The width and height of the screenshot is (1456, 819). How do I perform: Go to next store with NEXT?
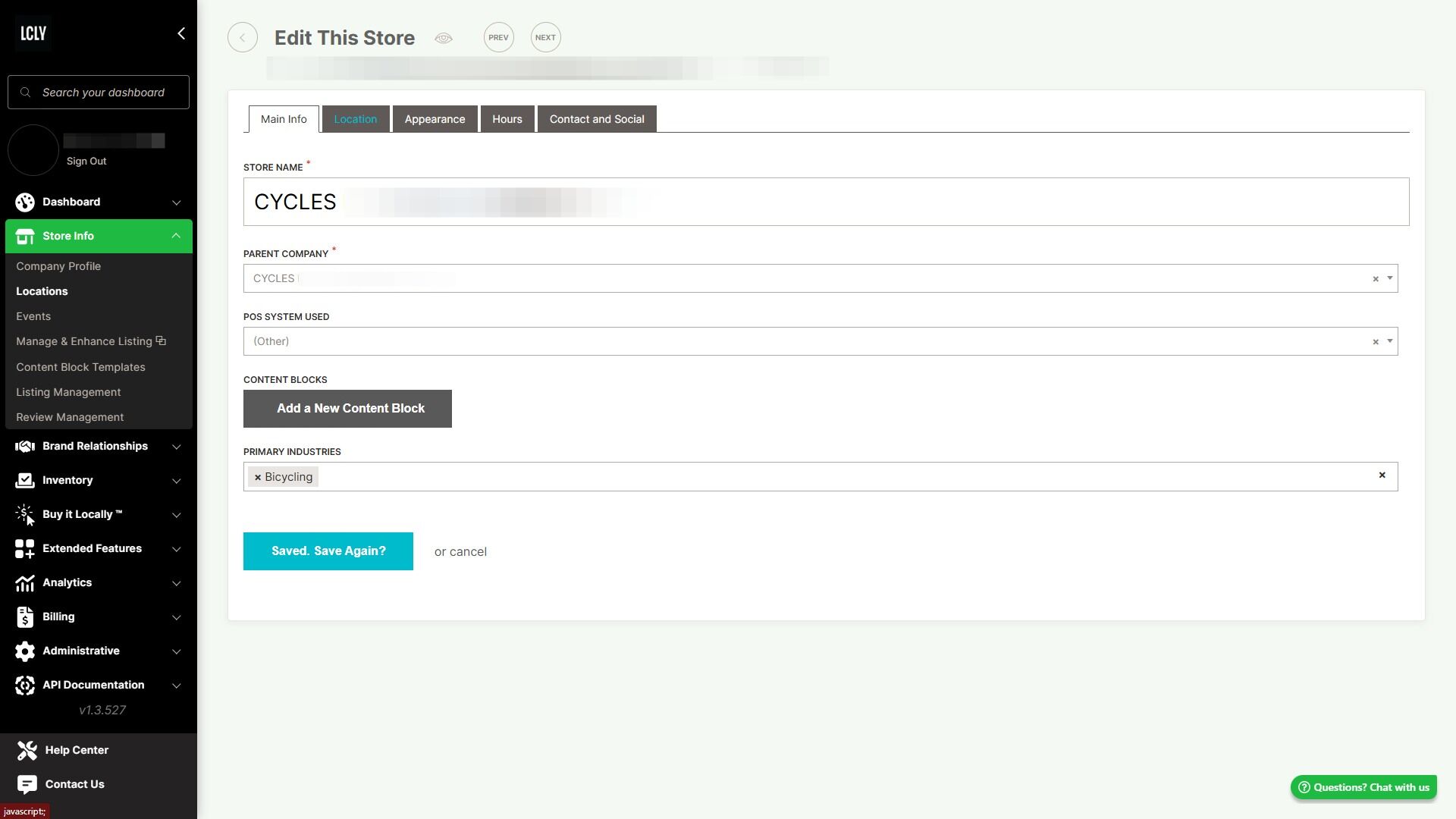(545, 38)
